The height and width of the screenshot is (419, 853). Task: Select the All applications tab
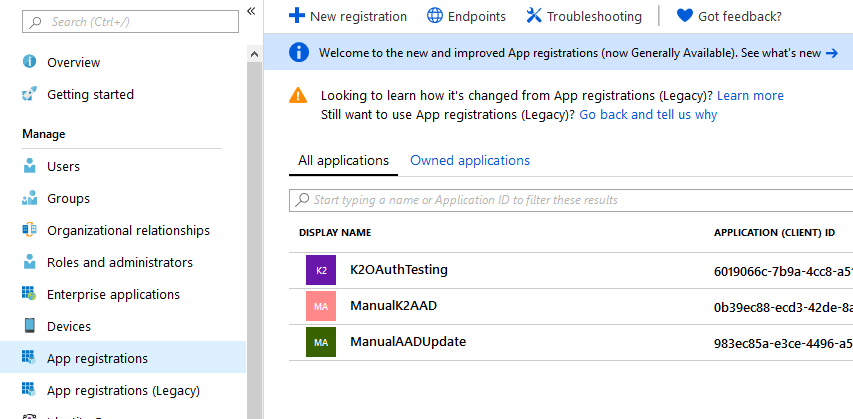pos(343,160)
